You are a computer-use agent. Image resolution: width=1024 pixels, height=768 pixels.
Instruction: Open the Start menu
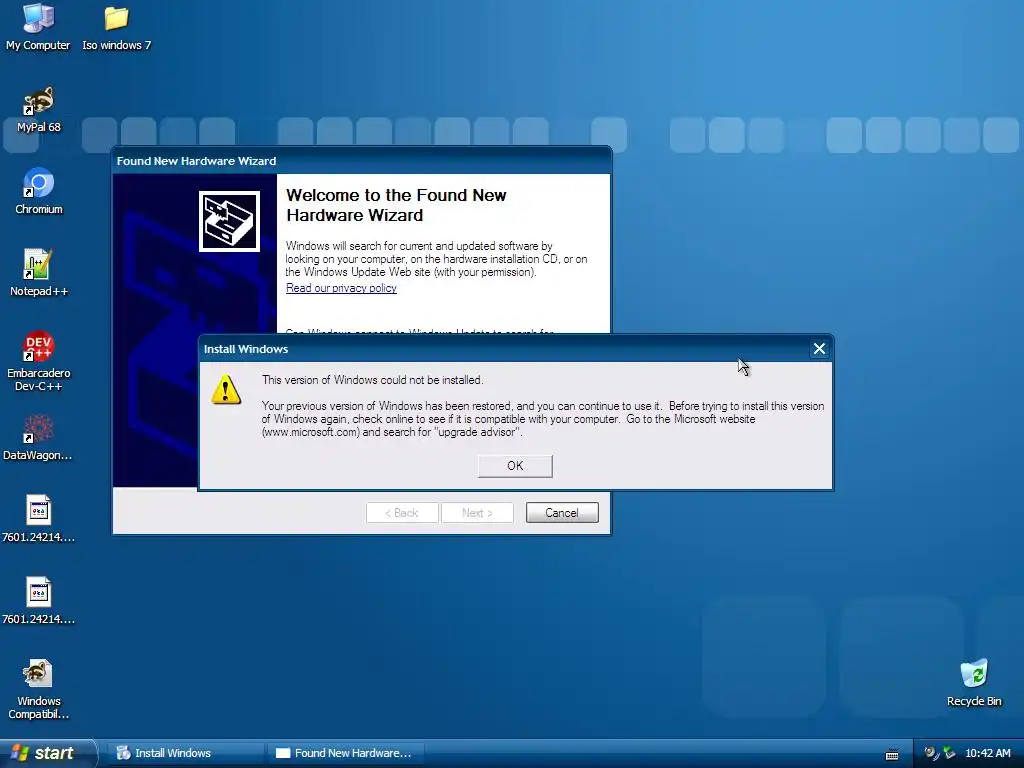pyautogui.click(x=47, y=753)
